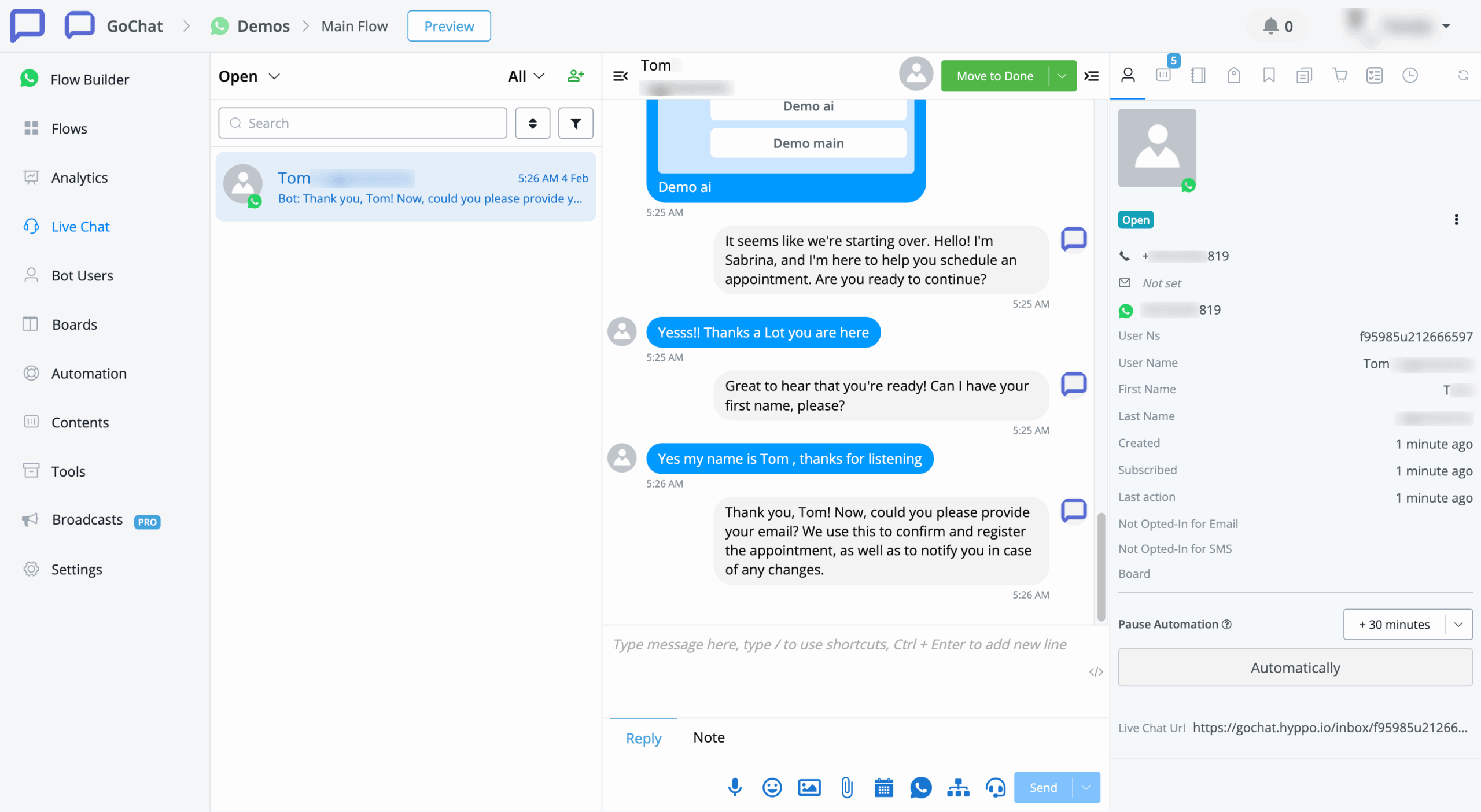Open Automation section
The width and height of the screenshot is (1481, 812).
coord(75,374)
